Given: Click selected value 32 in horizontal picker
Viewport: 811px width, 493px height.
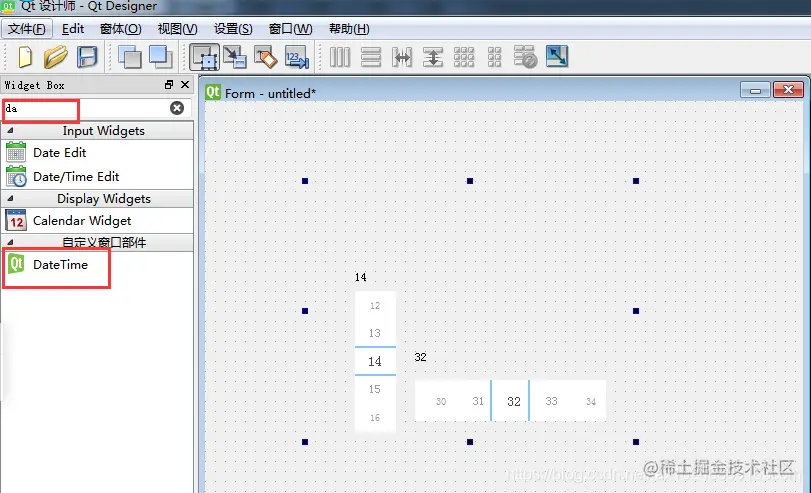Looking at the screenshot, I should click(x=514, y=401).
